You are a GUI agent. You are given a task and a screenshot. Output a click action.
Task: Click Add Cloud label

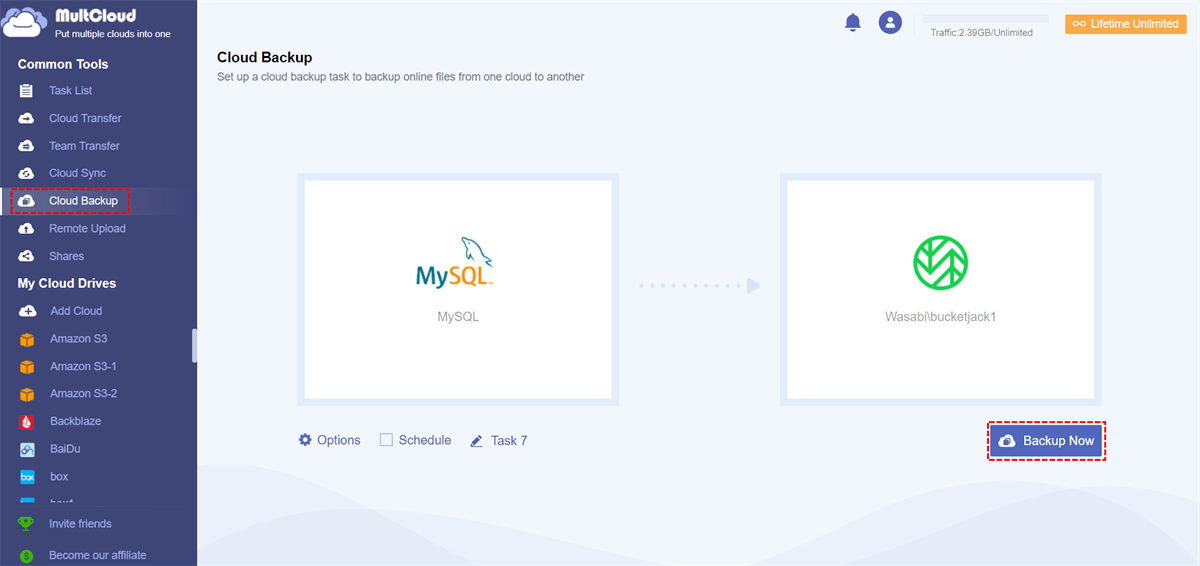click(76, 311)
